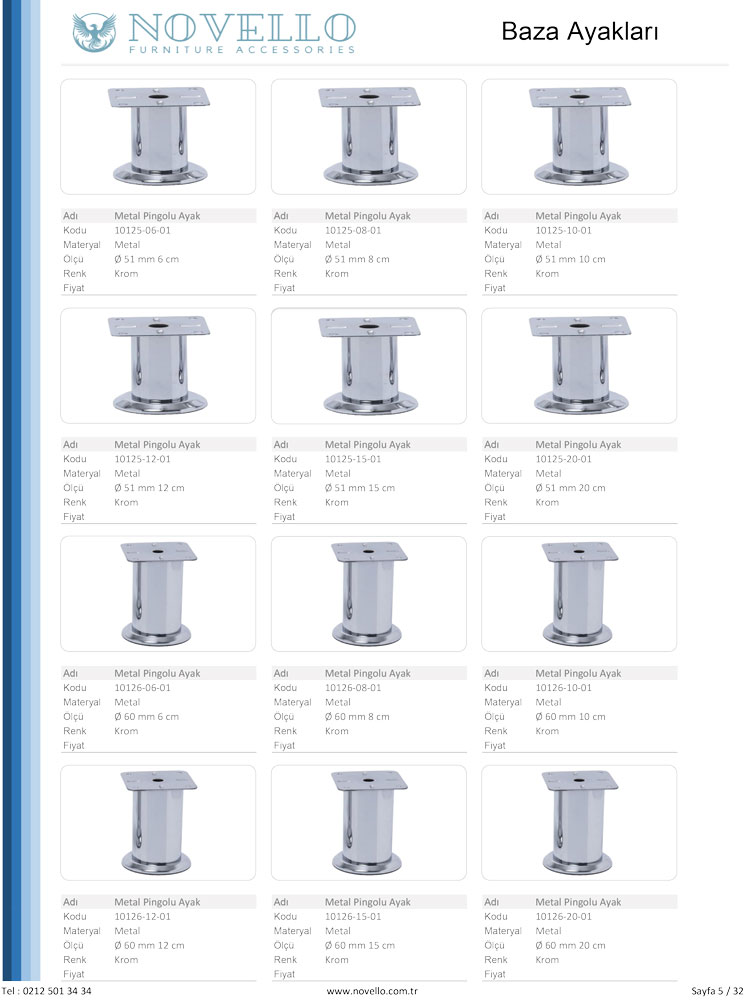View the 10126-10-01 product picture

click(x=579, y=594)
